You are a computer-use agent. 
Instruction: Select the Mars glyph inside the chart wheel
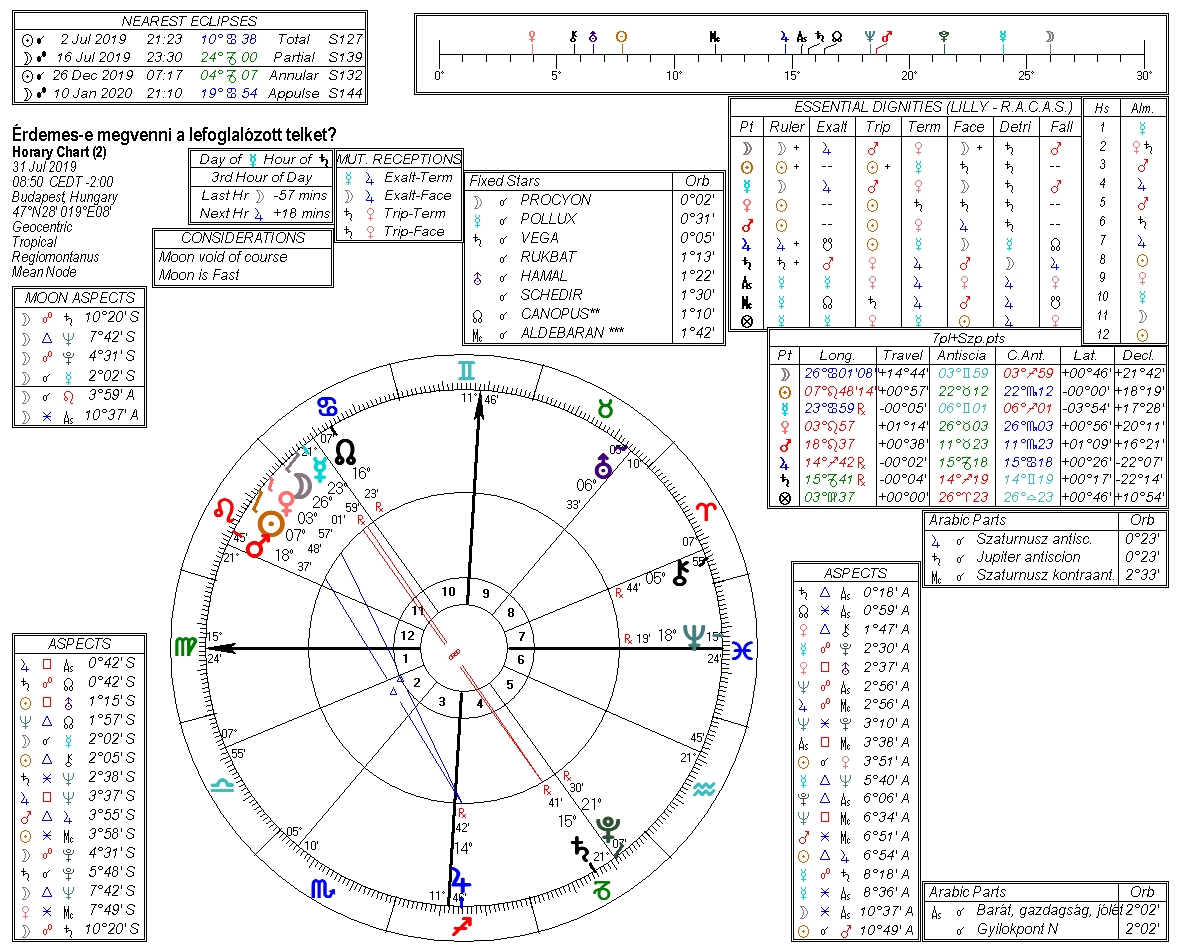pyautogui.click(x=255, y=547)
